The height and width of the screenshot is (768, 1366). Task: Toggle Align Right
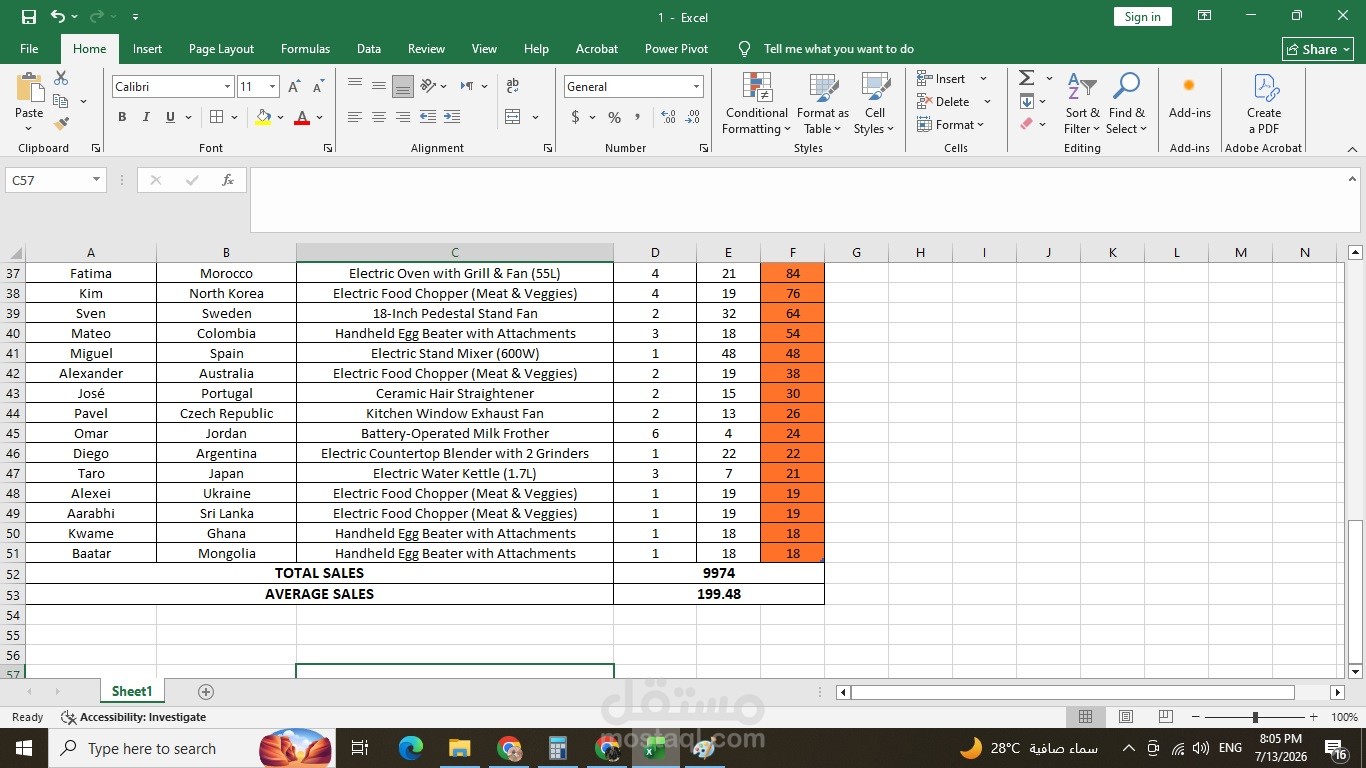403,117
